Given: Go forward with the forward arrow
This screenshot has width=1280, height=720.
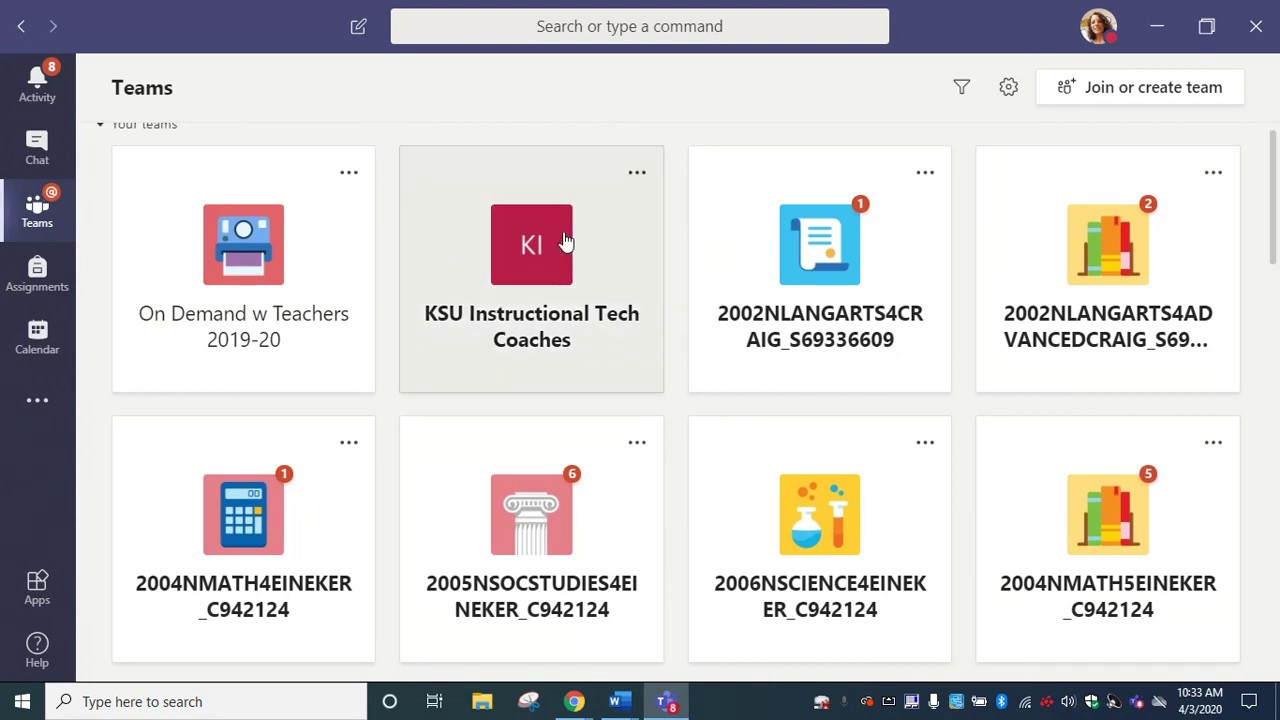Looking at the screenshot, I should [x=53, y=26].
